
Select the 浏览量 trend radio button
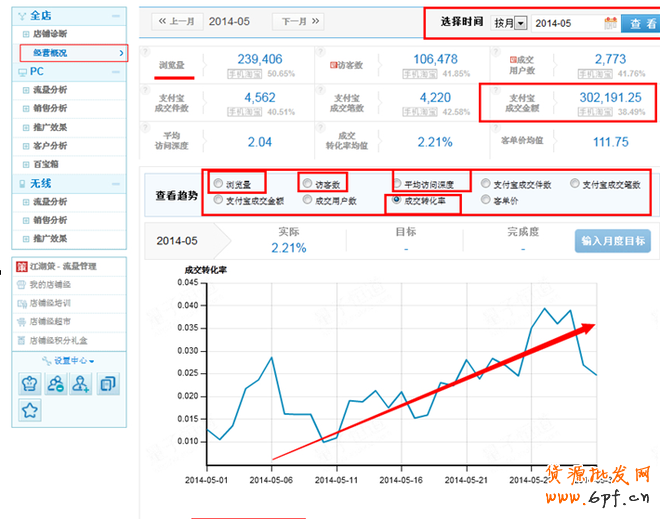coord(218,183)
